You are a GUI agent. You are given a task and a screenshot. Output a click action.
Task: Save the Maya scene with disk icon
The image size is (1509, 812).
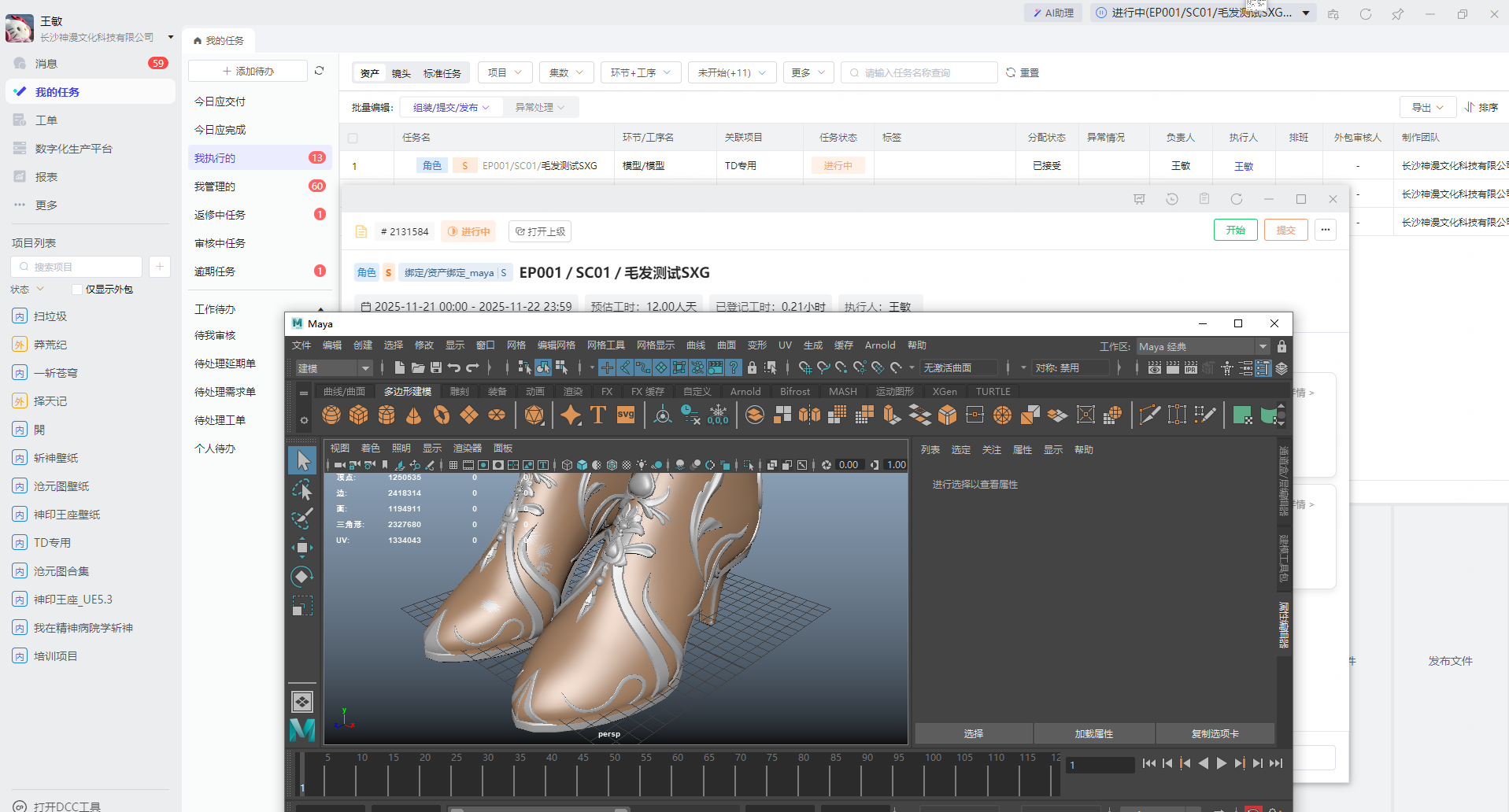(435, 367)
